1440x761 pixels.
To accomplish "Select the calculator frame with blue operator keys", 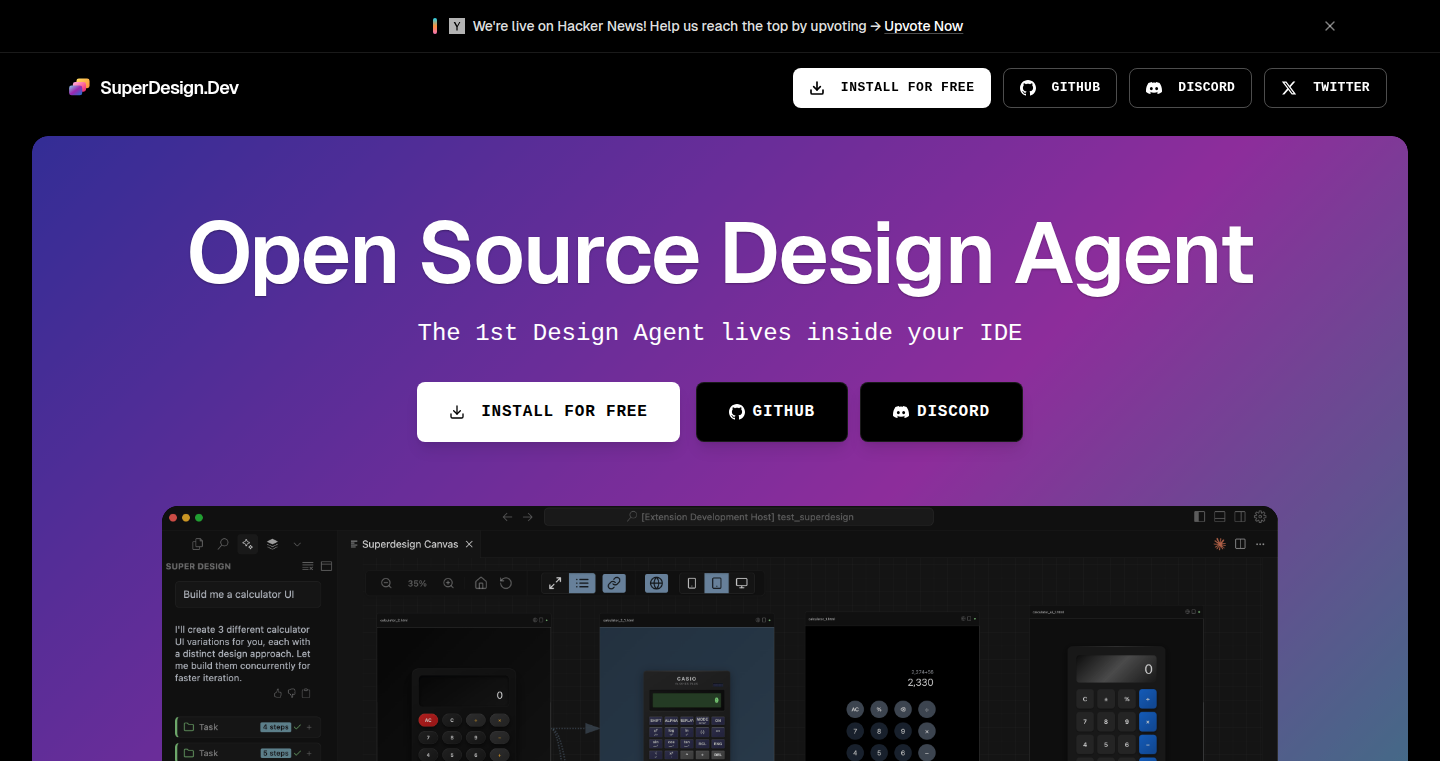I will (1116, 684).
